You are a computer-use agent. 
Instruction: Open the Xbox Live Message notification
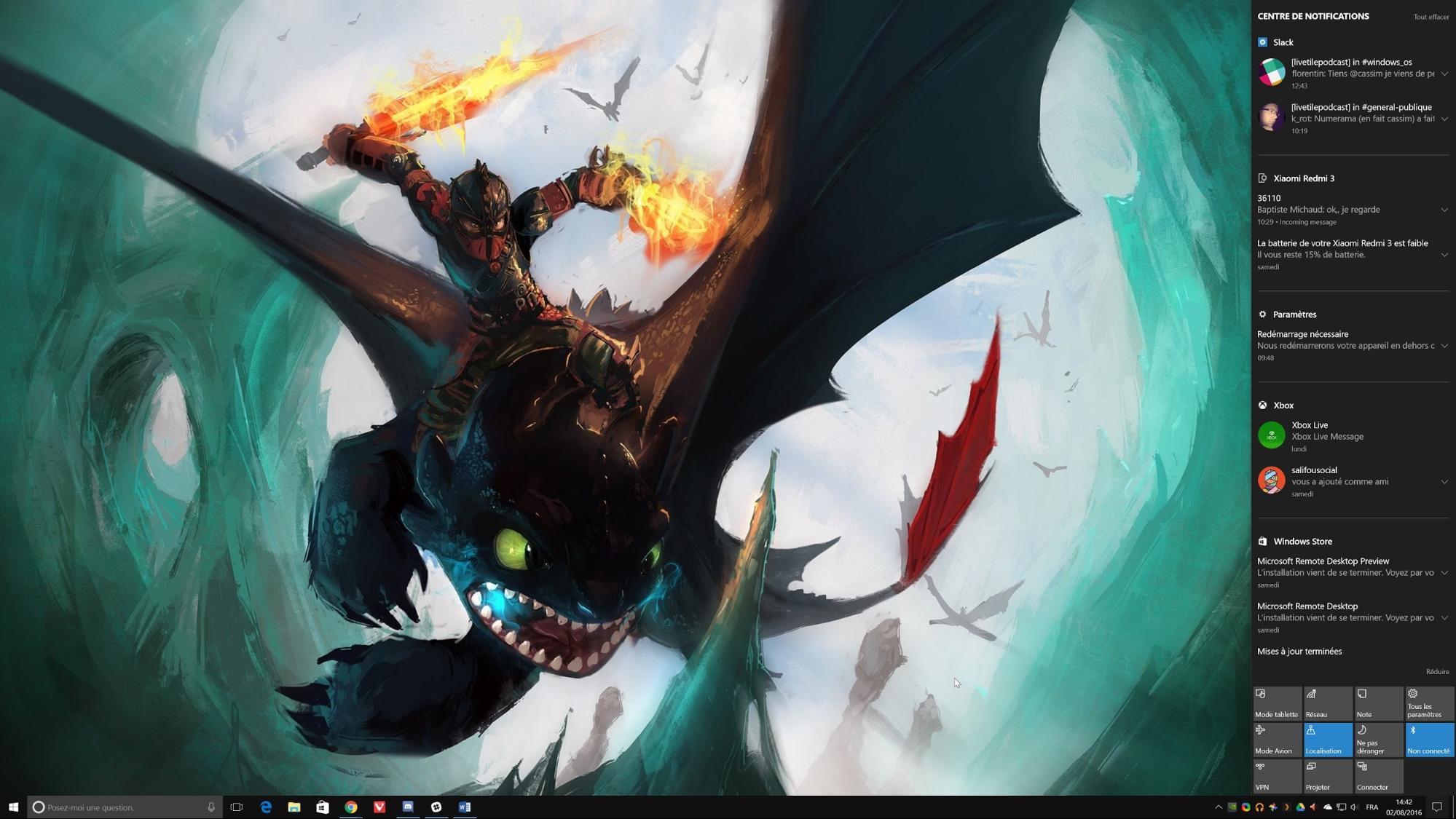[x=1353, y=437]
